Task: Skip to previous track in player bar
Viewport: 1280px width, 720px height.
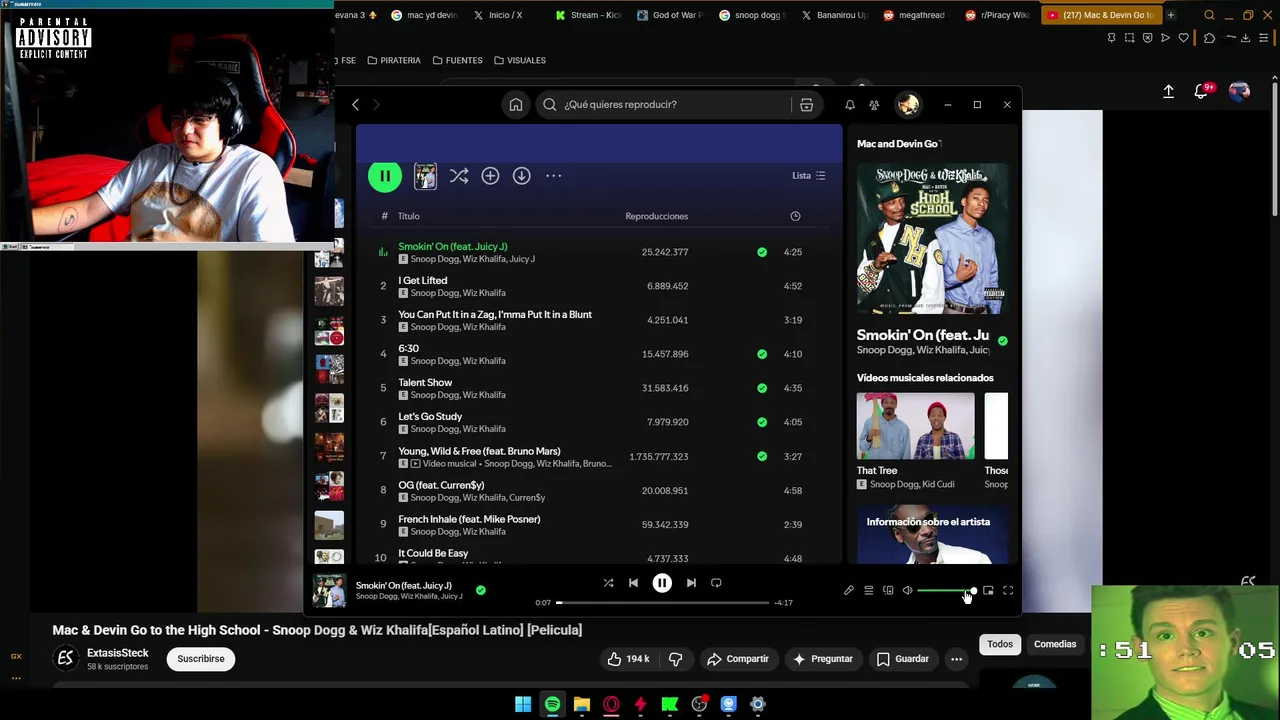Action: [x=633, y=583]
